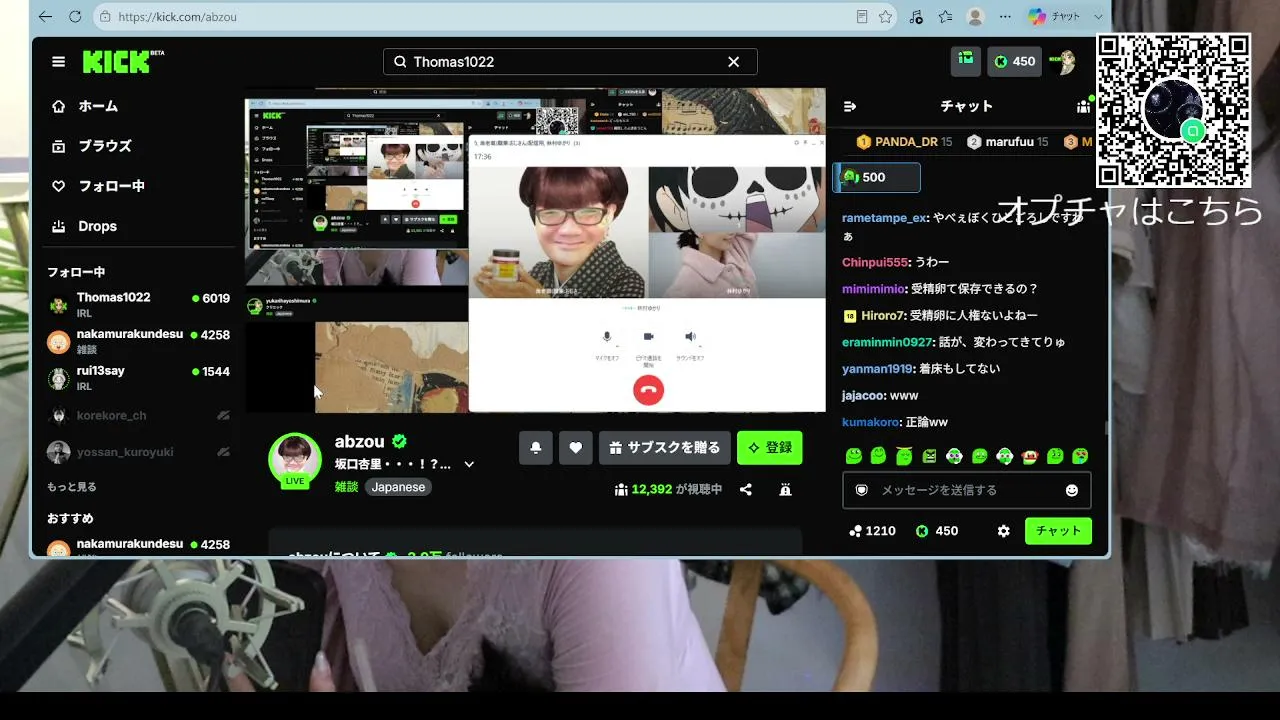This screenshot has width=1280, height=720.
Task: Pick the red-hat emote in quick row
Action: pyautogui.click(x=1030, y=456)
